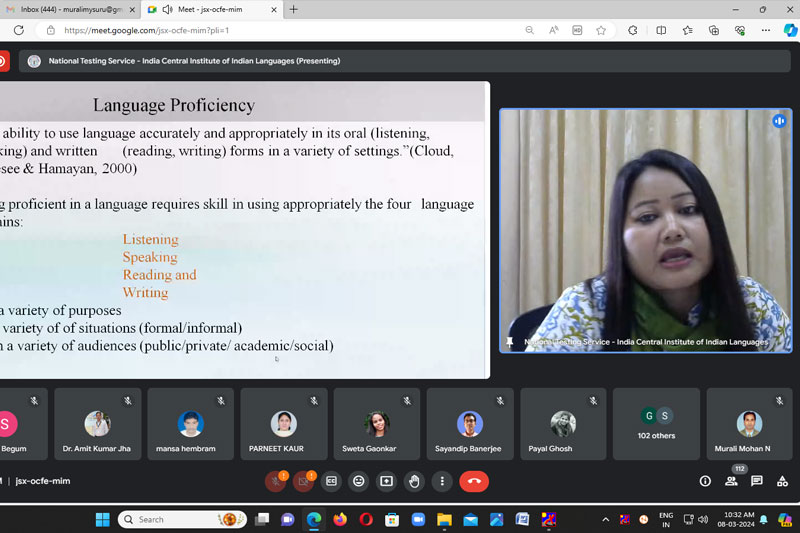Select Murali Mohan N participant tile

[x=749, y=424]
